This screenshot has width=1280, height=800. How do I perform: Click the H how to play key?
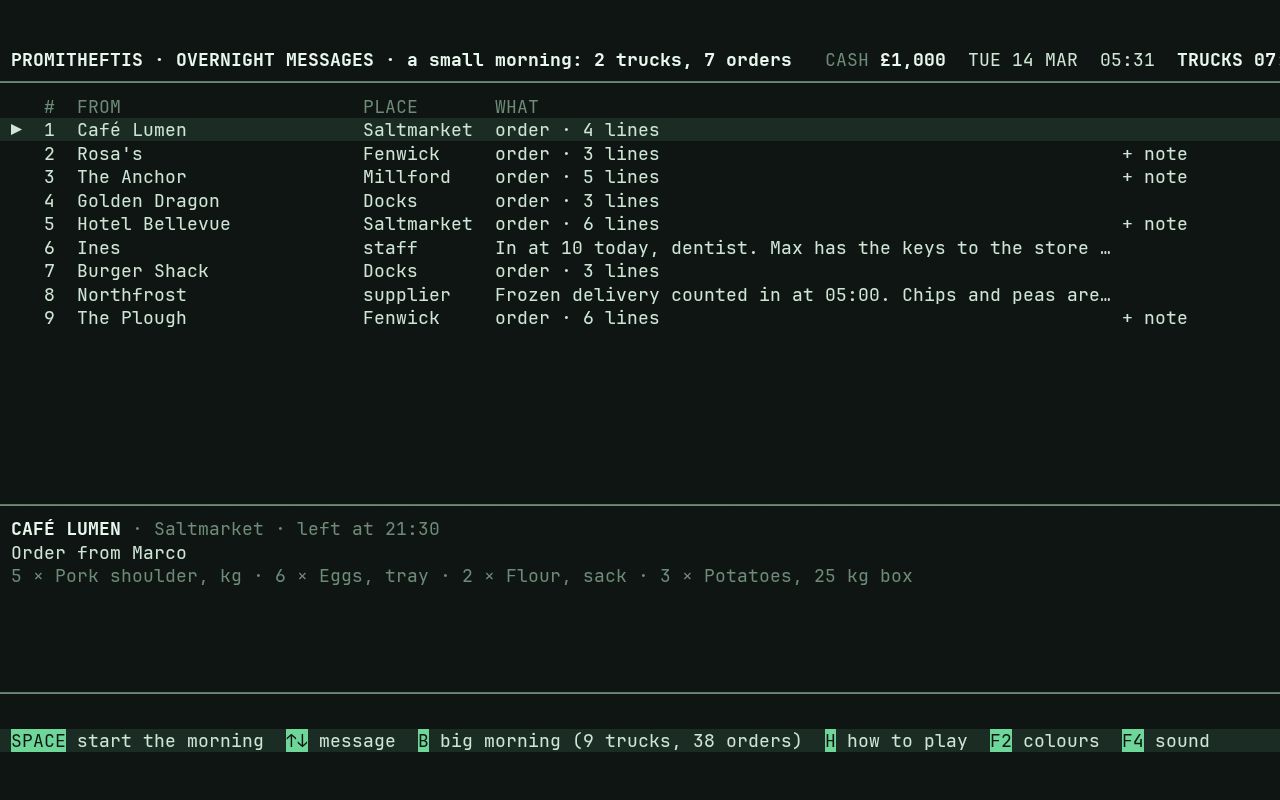point(830,741)
